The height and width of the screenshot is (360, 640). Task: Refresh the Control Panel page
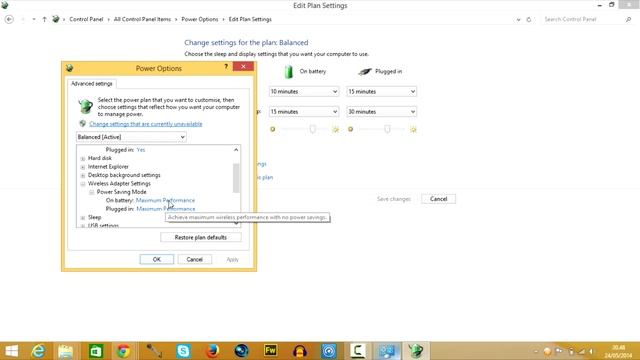coord(529,19)
